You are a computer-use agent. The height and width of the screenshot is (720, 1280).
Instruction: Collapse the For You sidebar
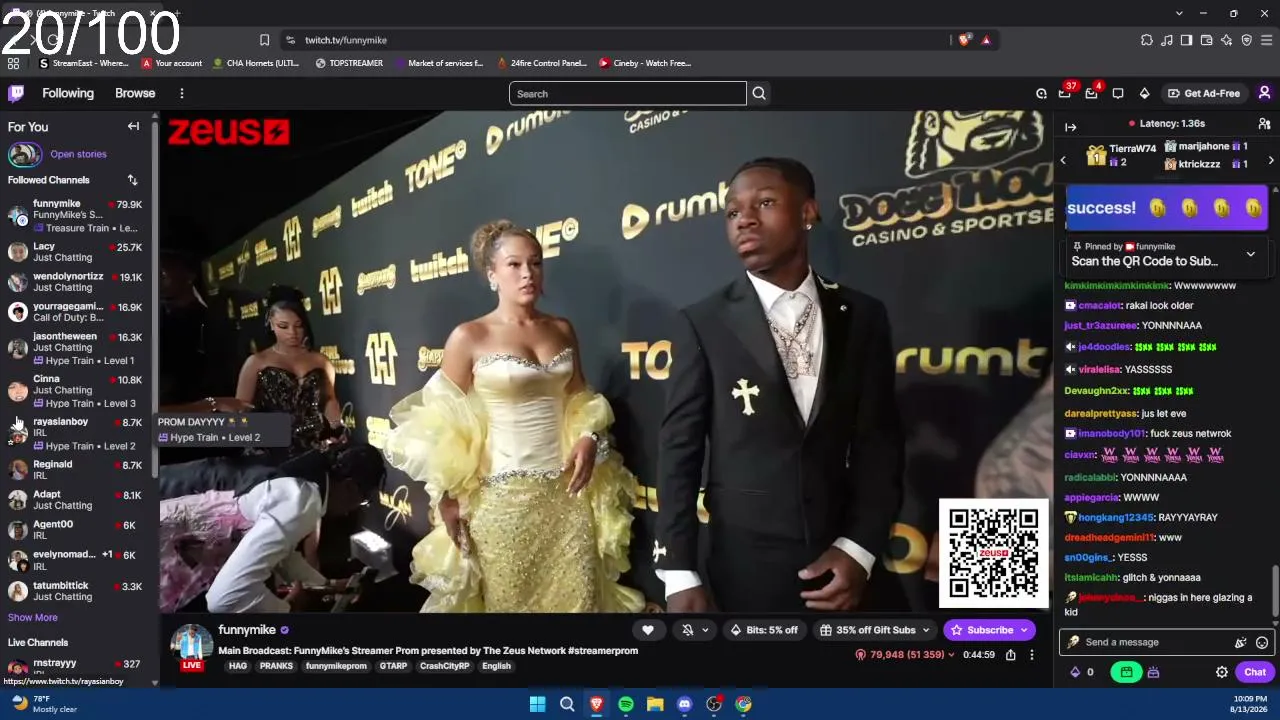[x=133, y=127]
